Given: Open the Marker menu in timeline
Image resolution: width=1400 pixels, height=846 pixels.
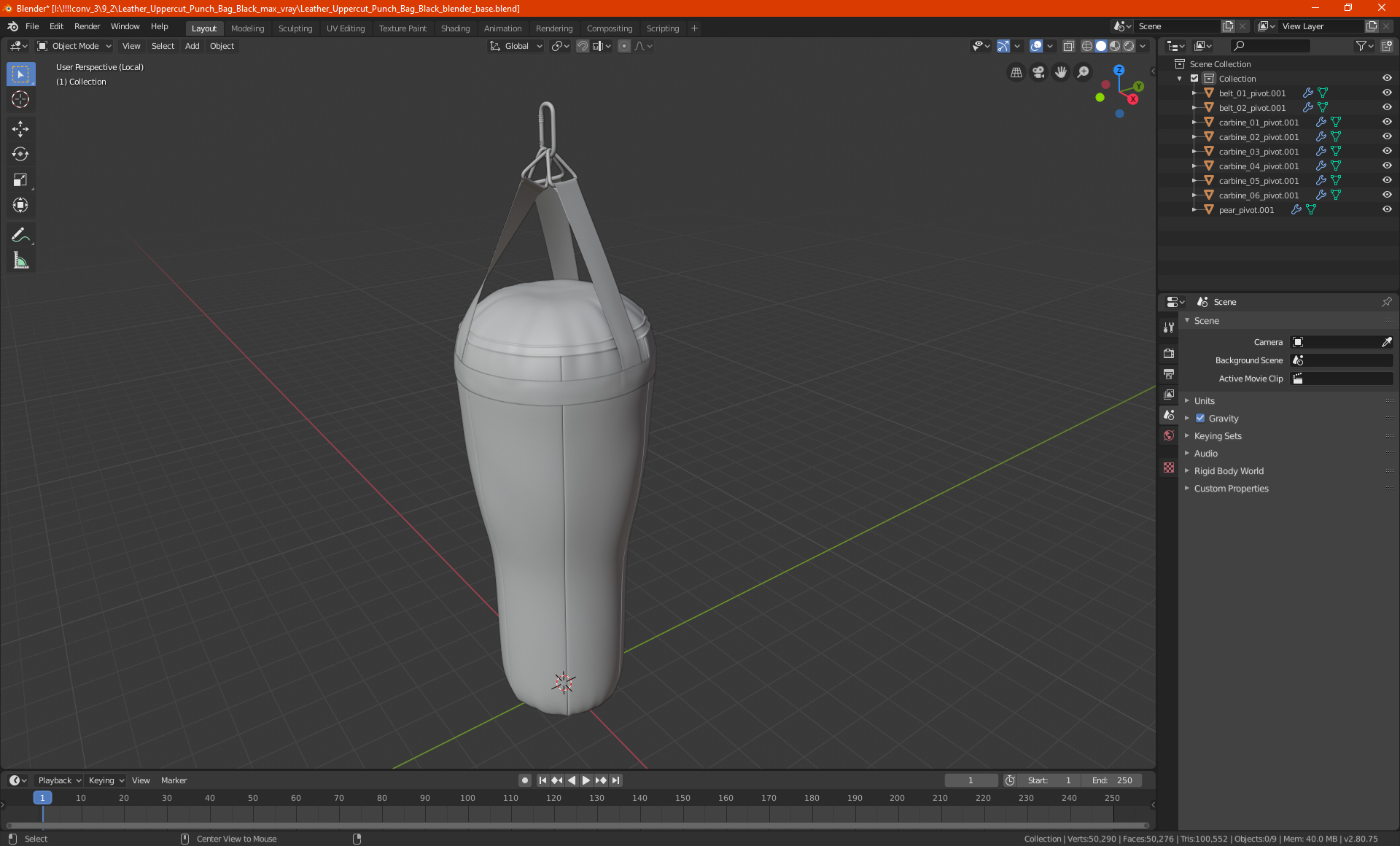Looking at the screenshot, I should click(174, 780).
